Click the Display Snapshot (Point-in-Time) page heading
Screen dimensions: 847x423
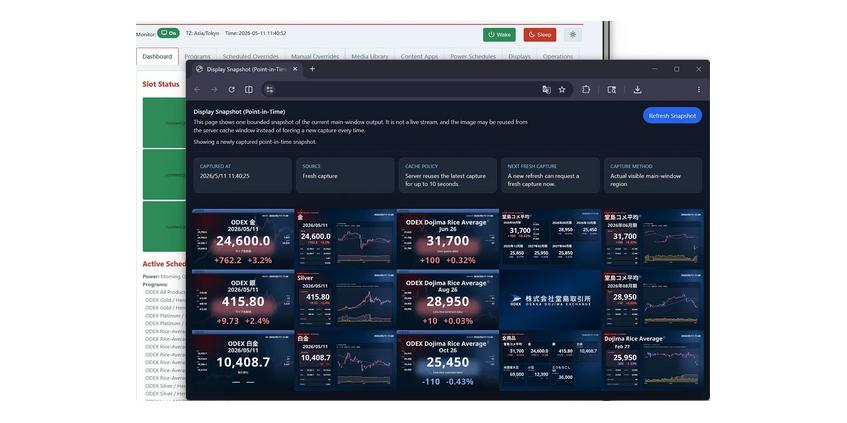239,112
